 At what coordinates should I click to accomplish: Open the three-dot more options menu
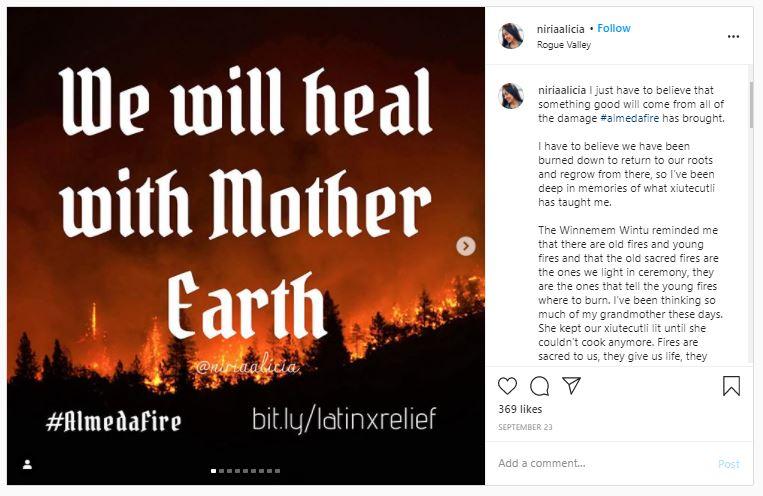coord(733,37)
